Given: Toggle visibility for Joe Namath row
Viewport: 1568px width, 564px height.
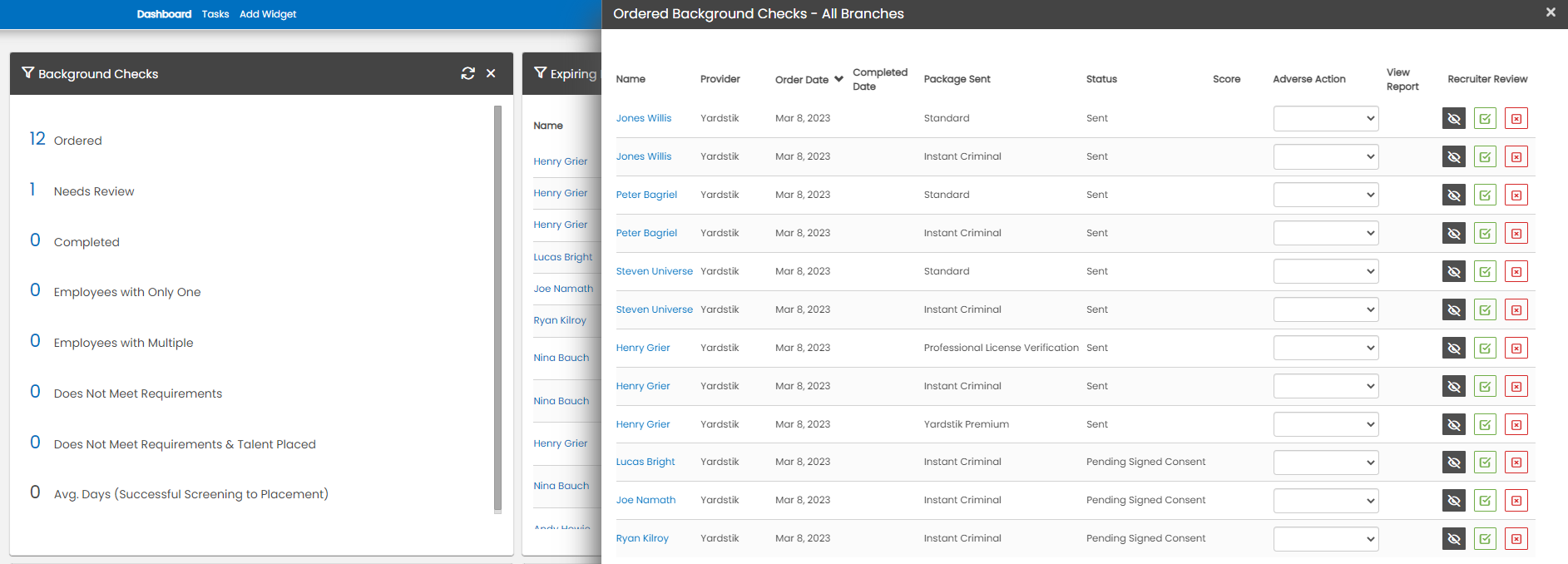Looking at the screenshot, I should click(x=1454, y=501).
